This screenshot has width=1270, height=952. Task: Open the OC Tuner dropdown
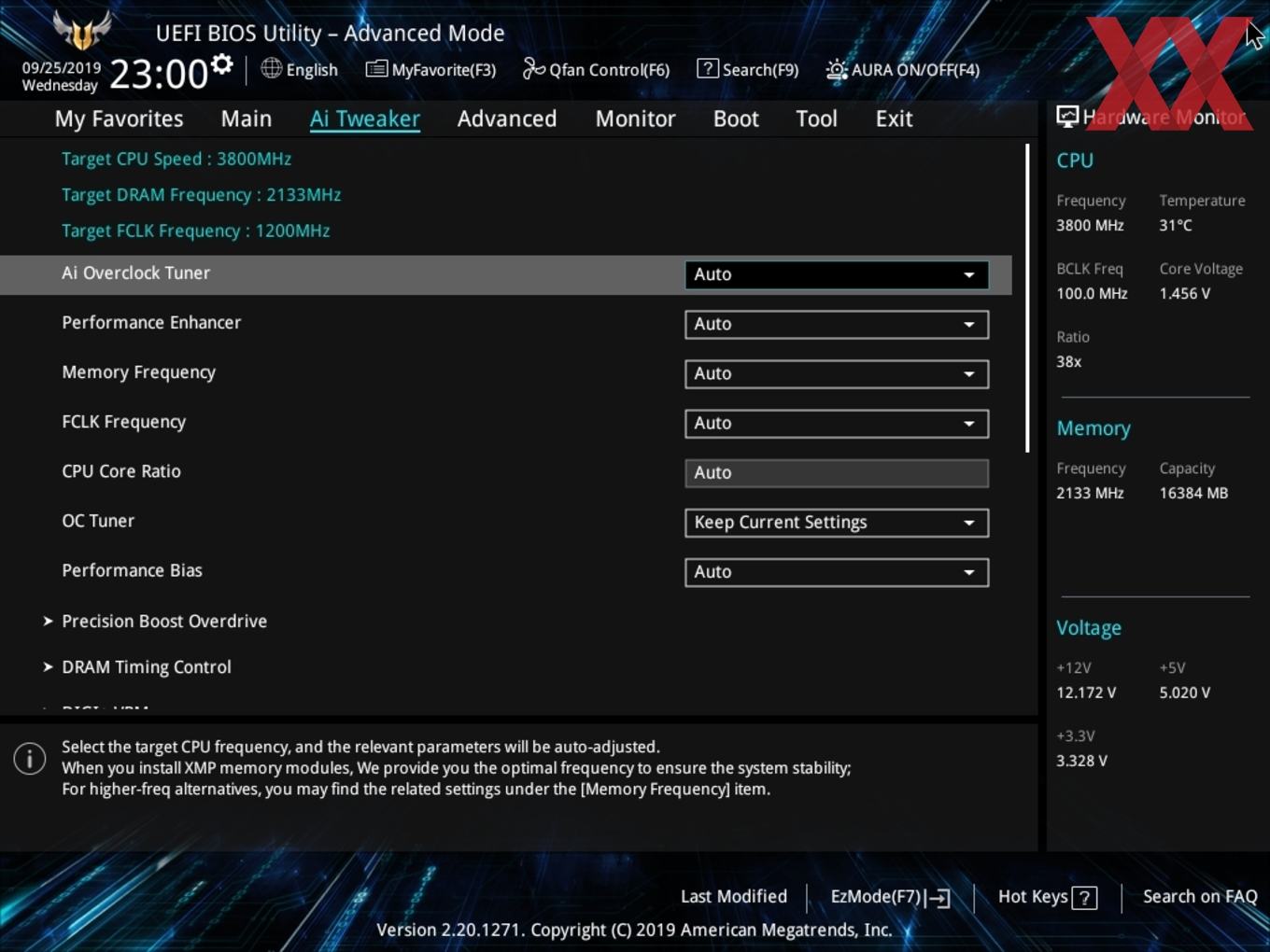[x=837, y=523]
